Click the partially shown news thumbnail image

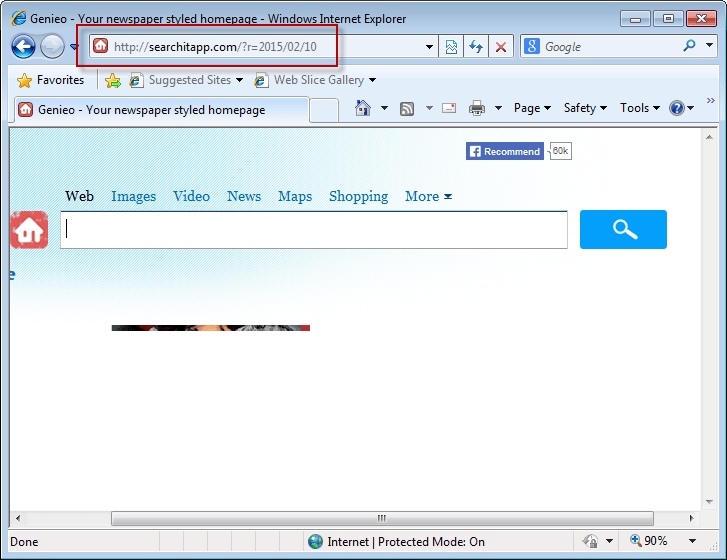click(x=210, y=328)
